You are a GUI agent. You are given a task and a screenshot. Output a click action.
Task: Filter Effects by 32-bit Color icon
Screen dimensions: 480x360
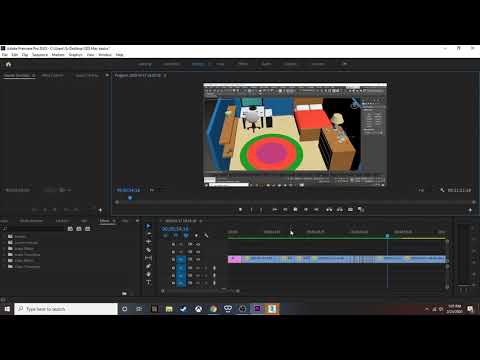pos(79,229)
